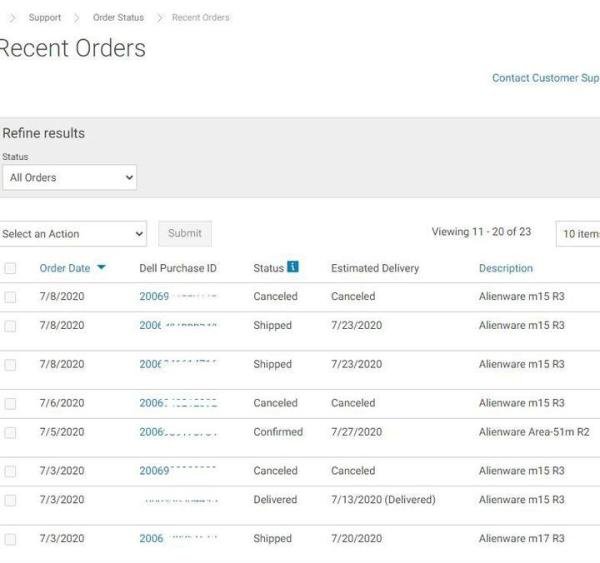Open purchase ID of Delivered 7/3/2020 order
Screen dimensions: 600x563
[181, 500]
